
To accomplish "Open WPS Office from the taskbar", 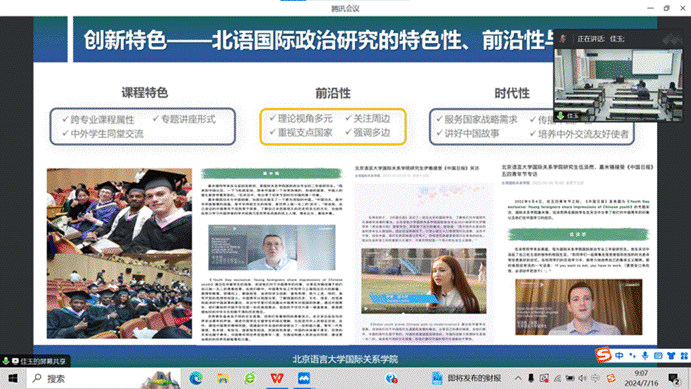I will click(277, 378).
